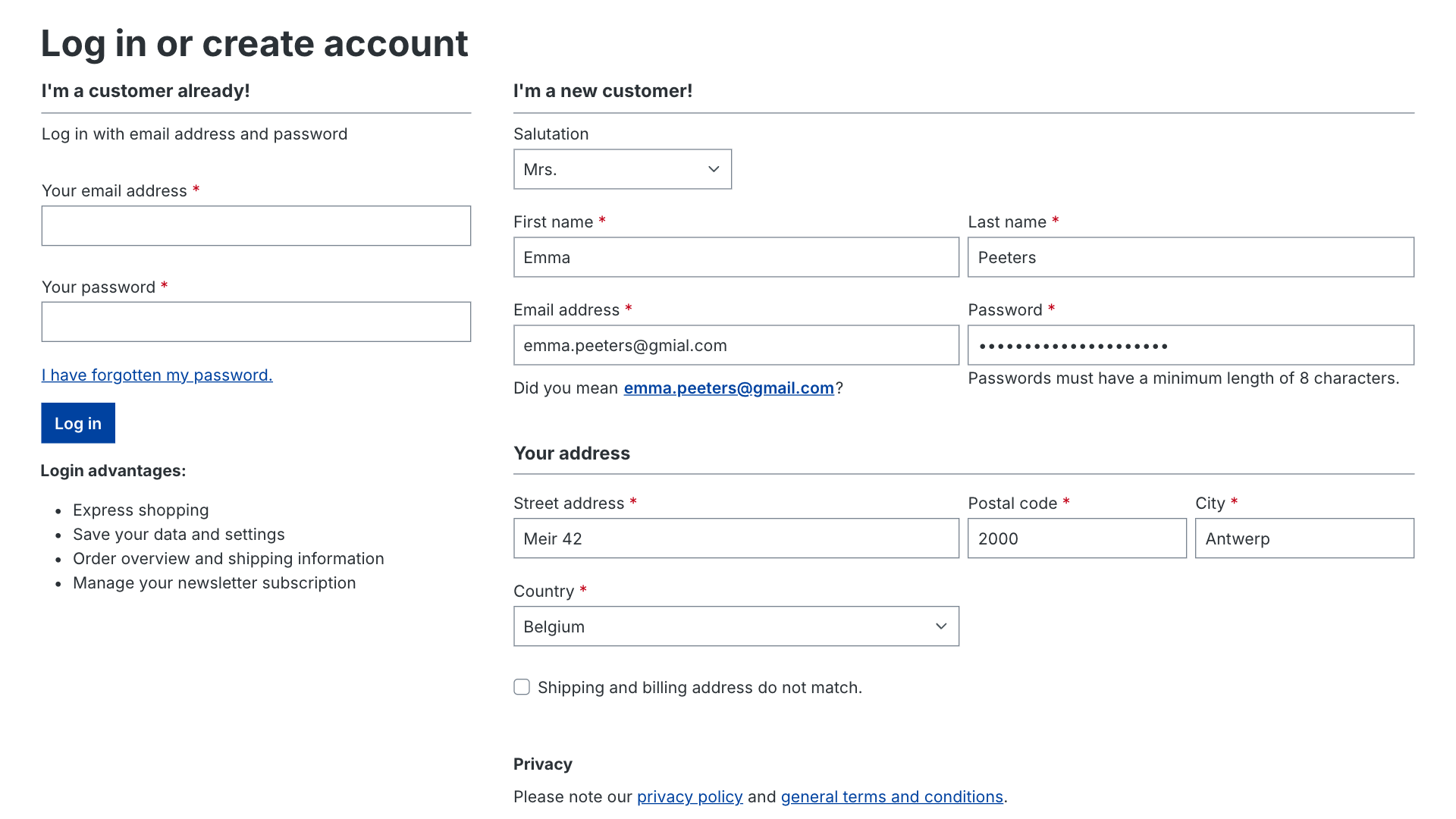Screen dimensions: 1456x819
Task: Click the 'I'm a new customer!' heading
Action: [603, 90]
